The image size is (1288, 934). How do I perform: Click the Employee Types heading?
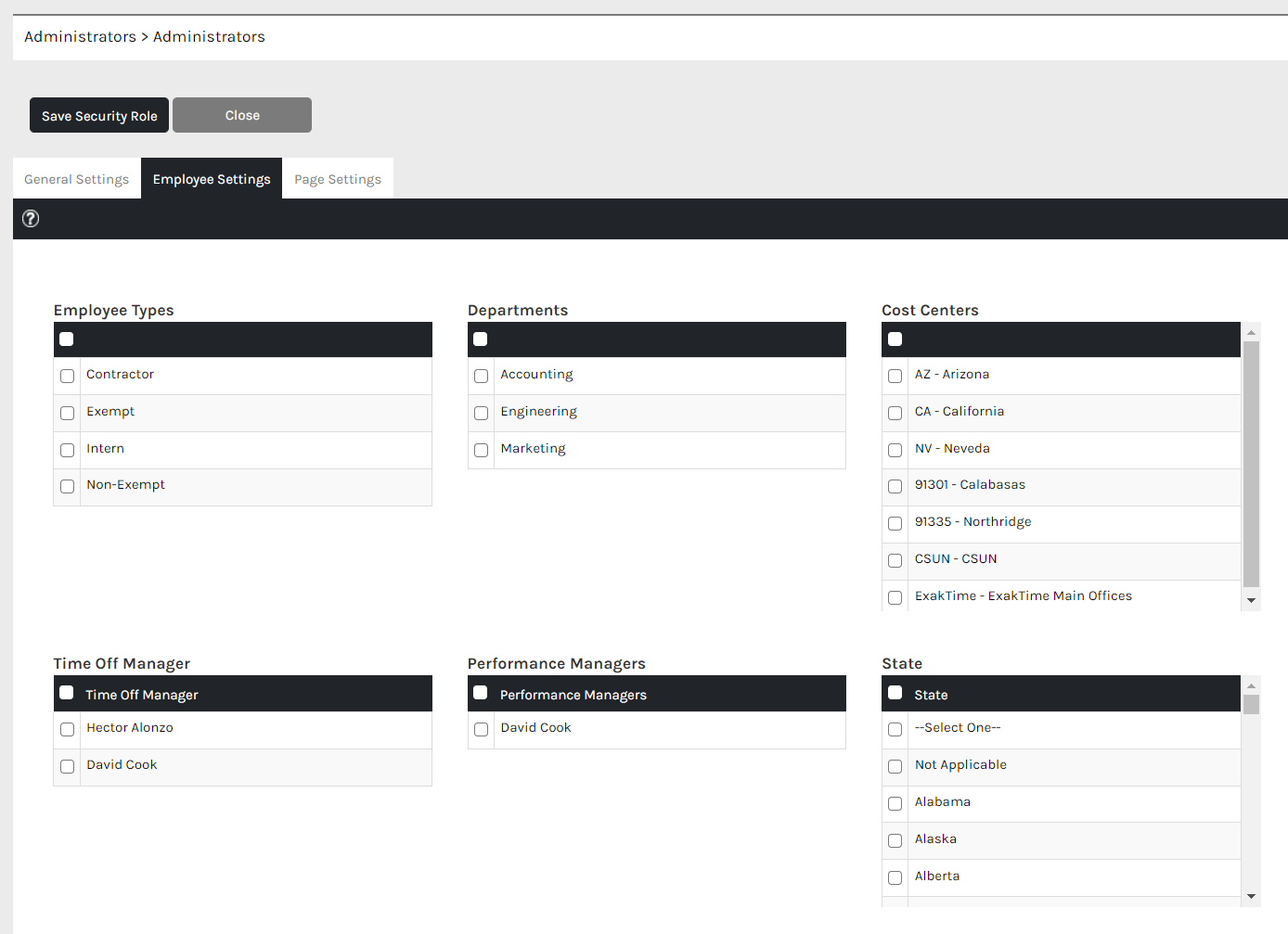pyautogui.click(x=114, y=311)
